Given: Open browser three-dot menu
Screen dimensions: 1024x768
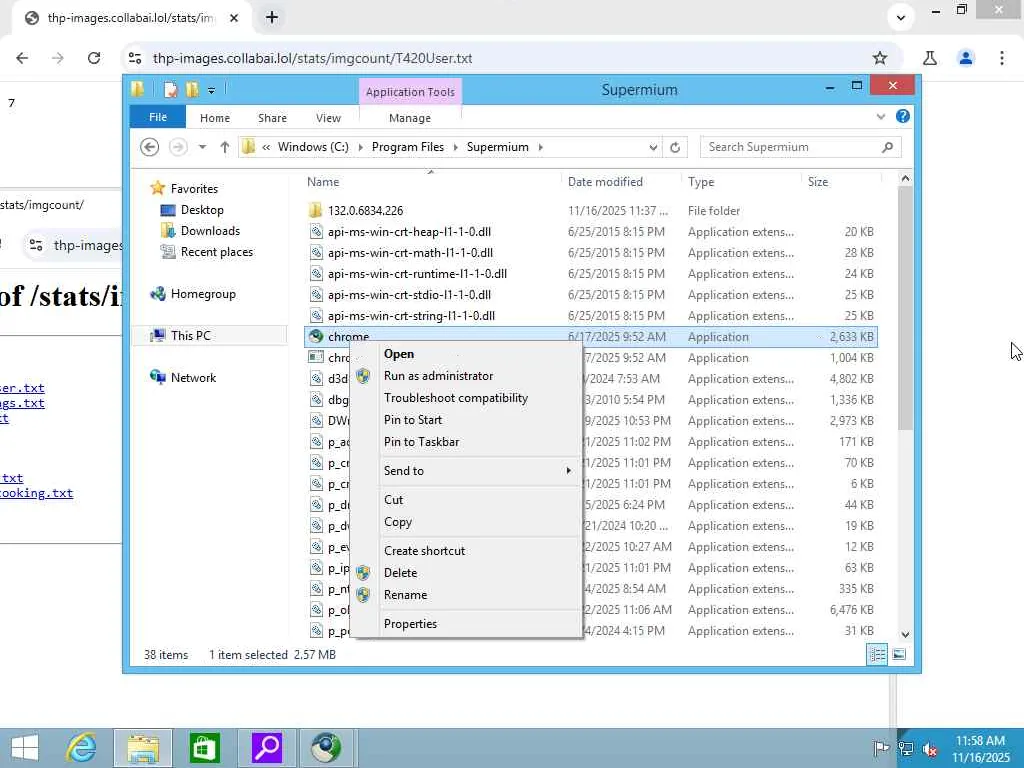Looking at the screenshot, I should click(1002, 58).
